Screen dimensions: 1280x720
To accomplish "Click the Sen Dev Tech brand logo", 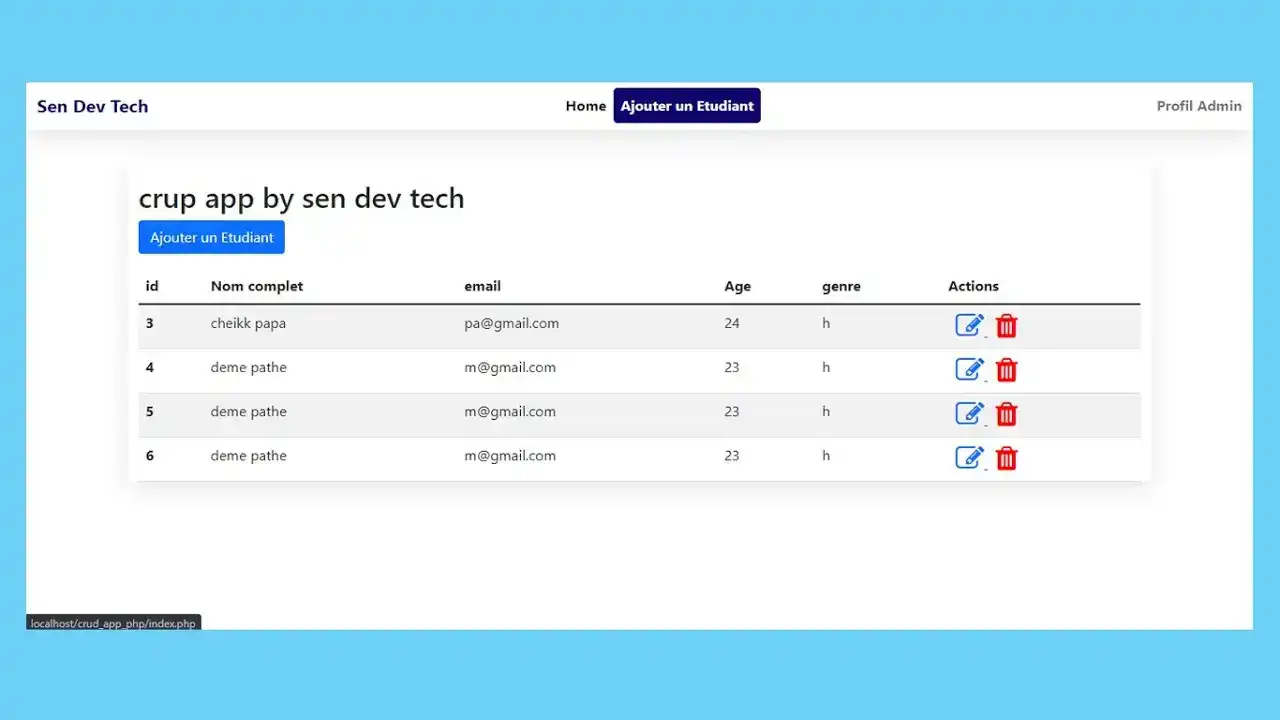I will click(92, 106).
